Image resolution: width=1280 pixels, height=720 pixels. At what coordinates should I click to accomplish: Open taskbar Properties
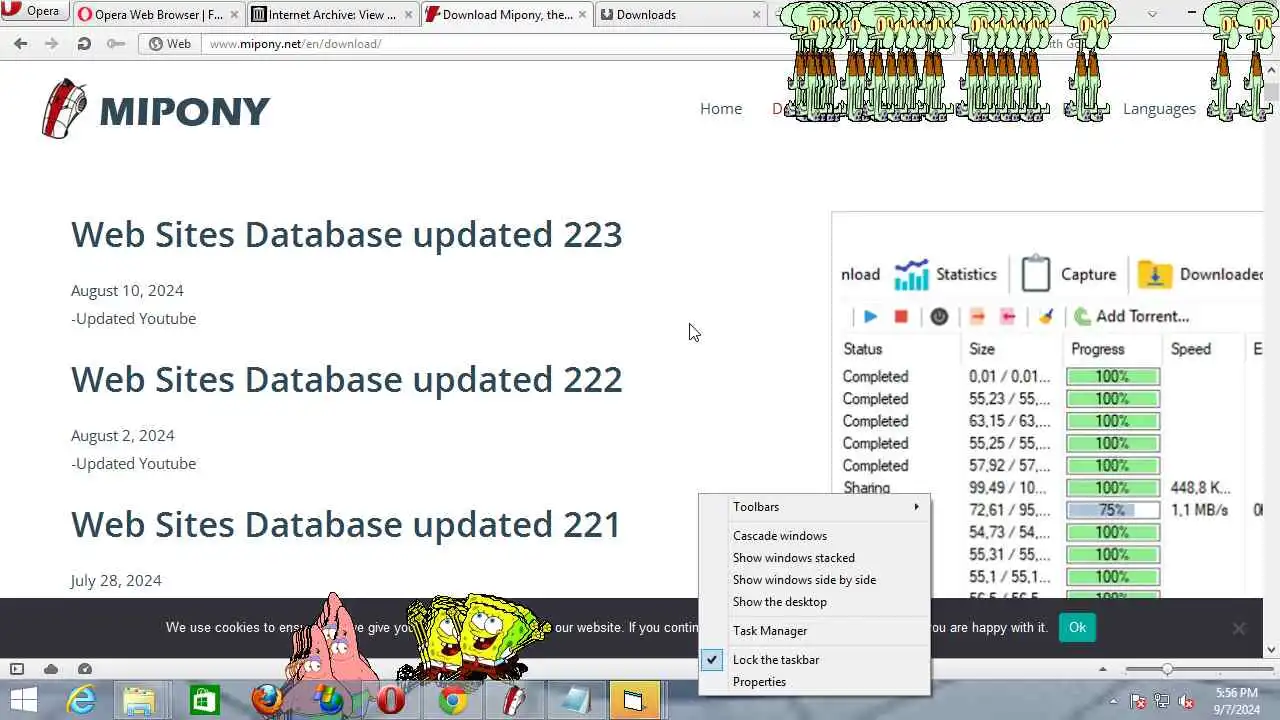click(x=815, y=682)
